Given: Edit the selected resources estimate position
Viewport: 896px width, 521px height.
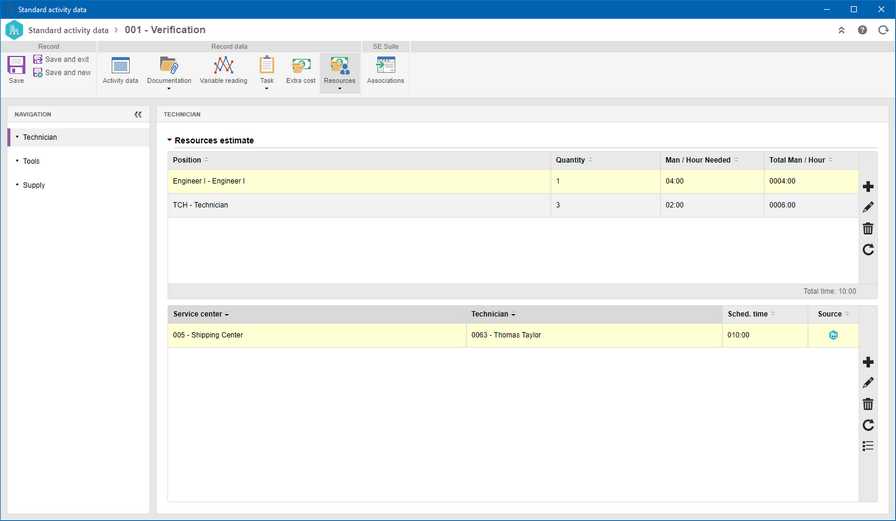Looking at the screenshot, I should pyautogui.click(x=868, y=207).
